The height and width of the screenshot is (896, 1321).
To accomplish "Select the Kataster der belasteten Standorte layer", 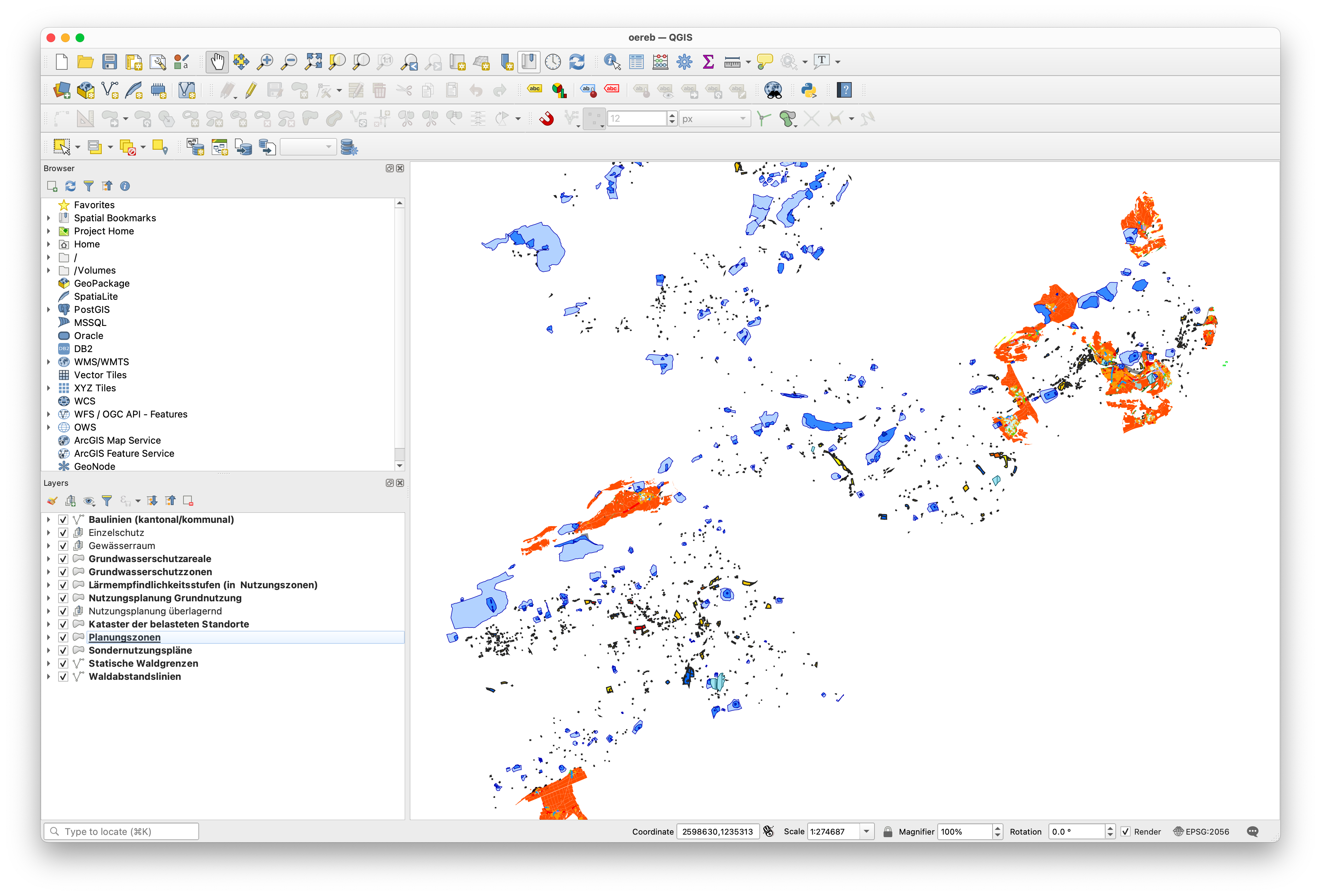I will click(169, 624).
